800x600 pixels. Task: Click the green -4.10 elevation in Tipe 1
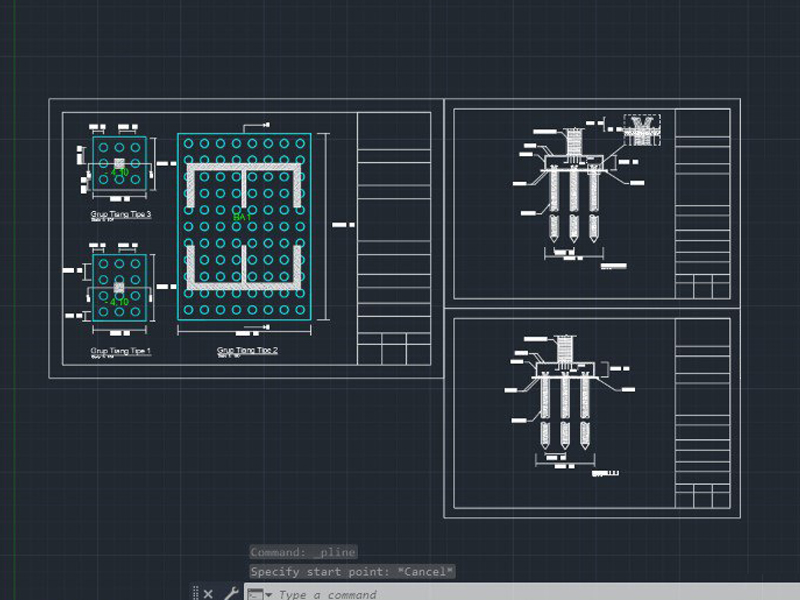tap(119, 301)
